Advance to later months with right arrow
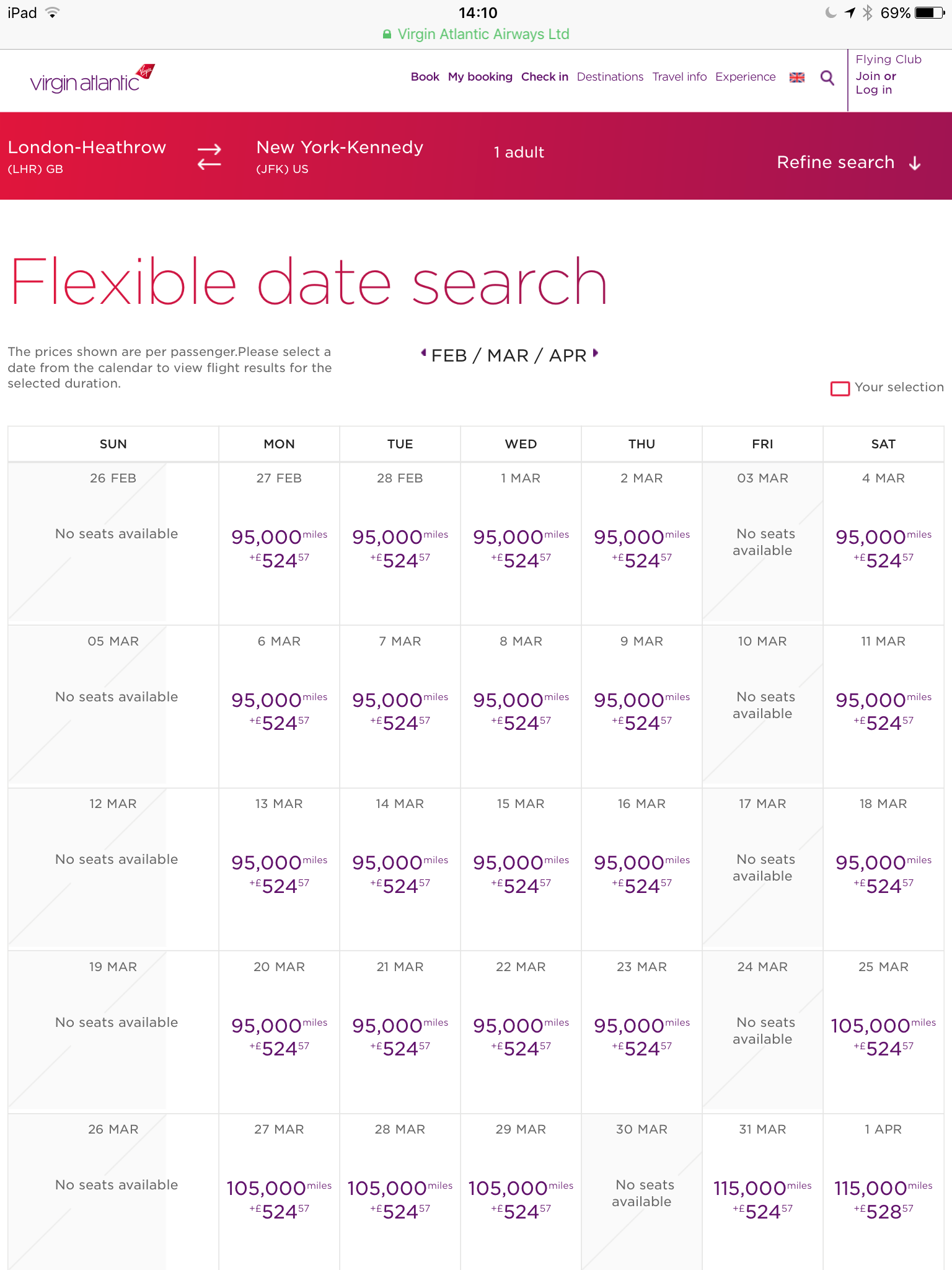The image size is (952, 1270). [x=596, y=353]
